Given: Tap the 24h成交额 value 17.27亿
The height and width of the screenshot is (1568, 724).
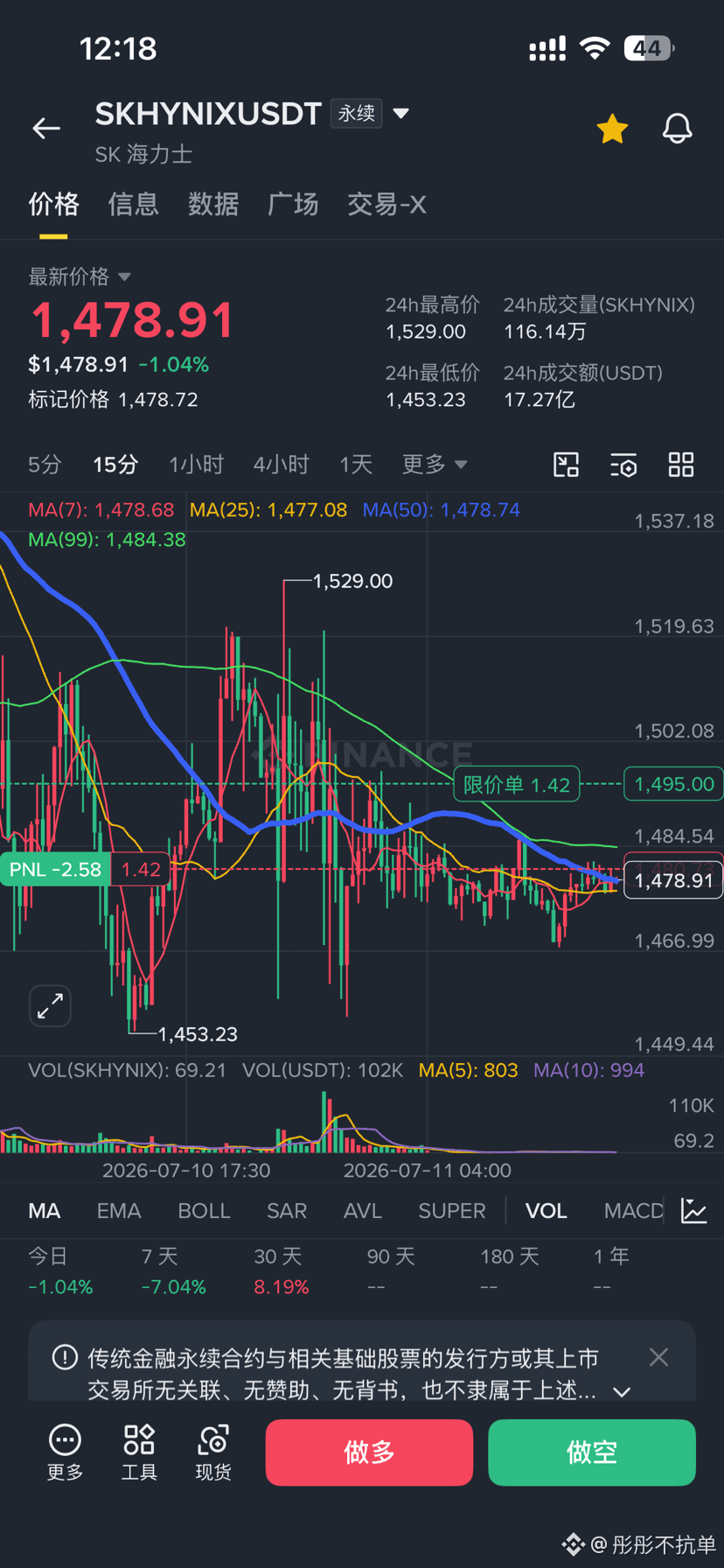Looking at the screenshot, I should tap(540, 400).
